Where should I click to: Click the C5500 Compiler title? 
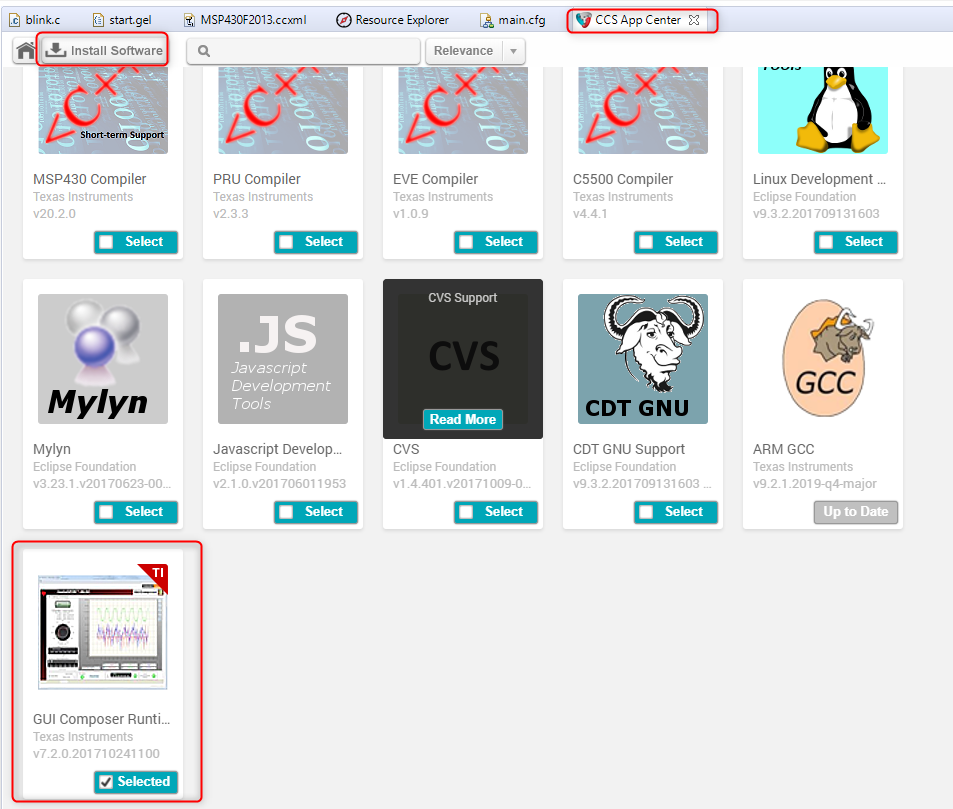coord(623,179)
